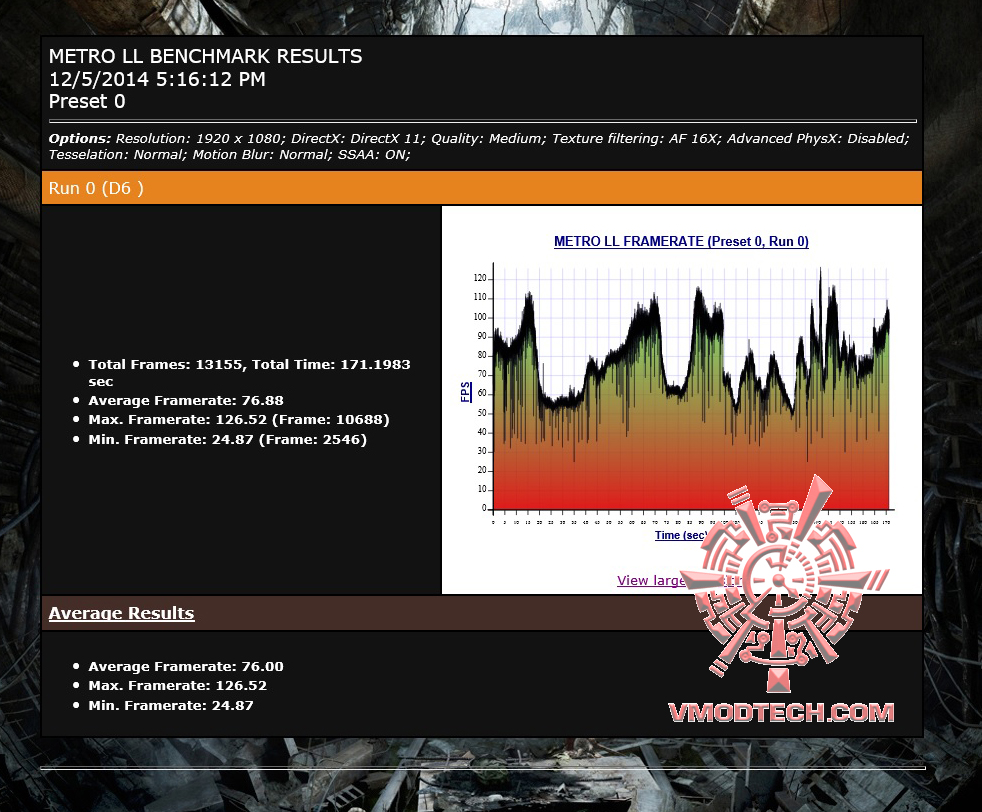The width and height of the screenshot is (982, 812).
Task: Click 'Max. Framerate: 126.52' in Average Results
Action: (177, 686)
